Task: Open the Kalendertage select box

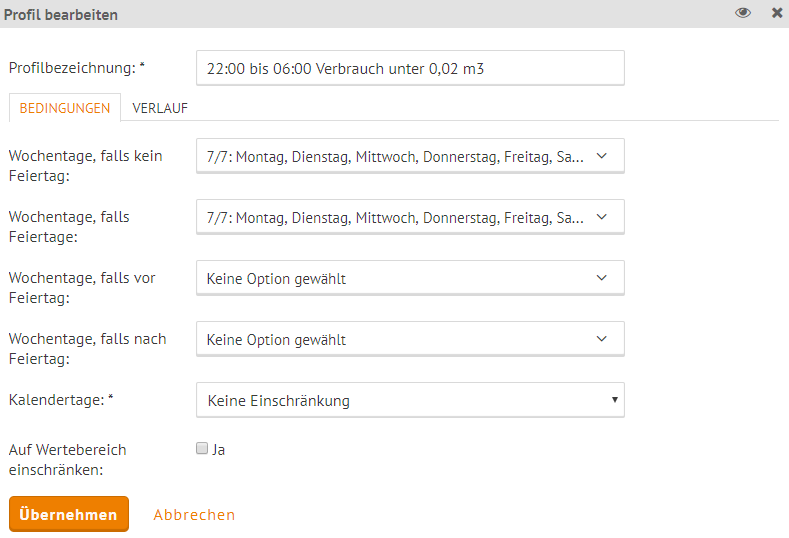Action: pyautogui.click(x=410, y=400)
